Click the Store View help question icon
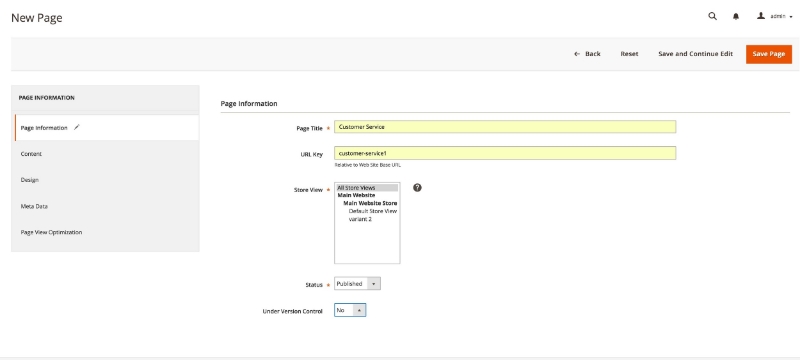The height and width of the screenshot is (360, 800). pyautogui.click(x=417, y=188)
